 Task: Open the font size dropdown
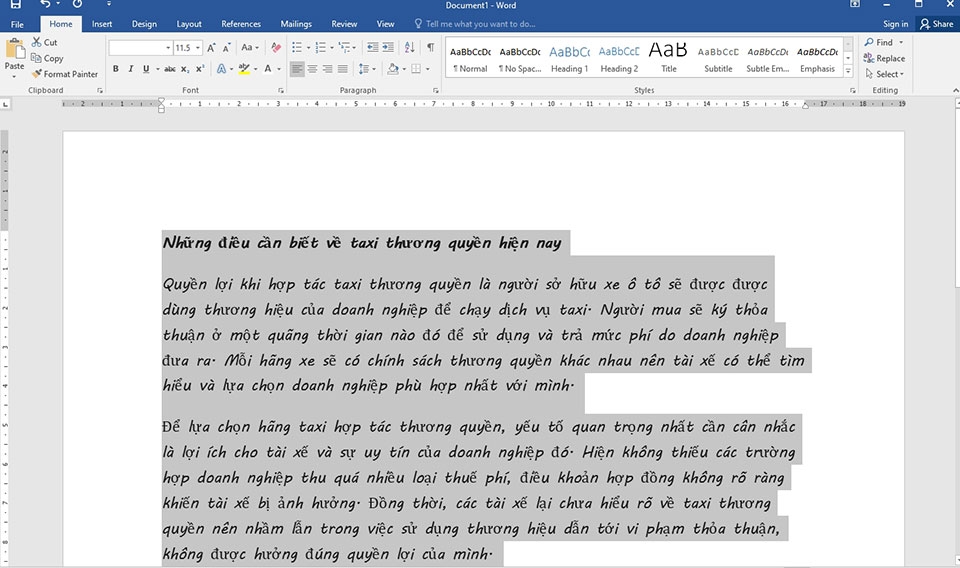[x=198, y=47]
